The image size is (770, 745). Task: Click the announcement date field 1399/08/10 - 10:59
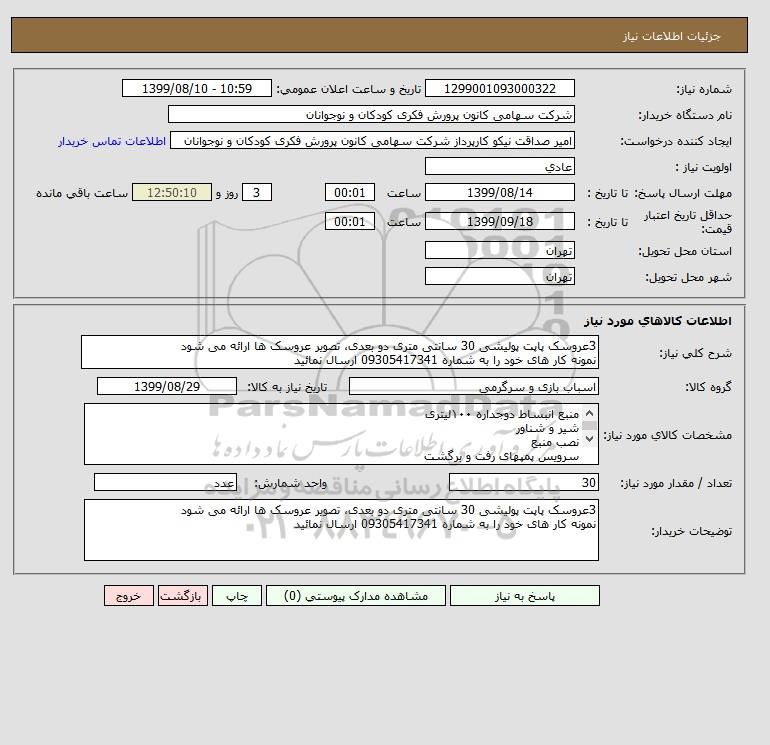[x=196, y=88]
